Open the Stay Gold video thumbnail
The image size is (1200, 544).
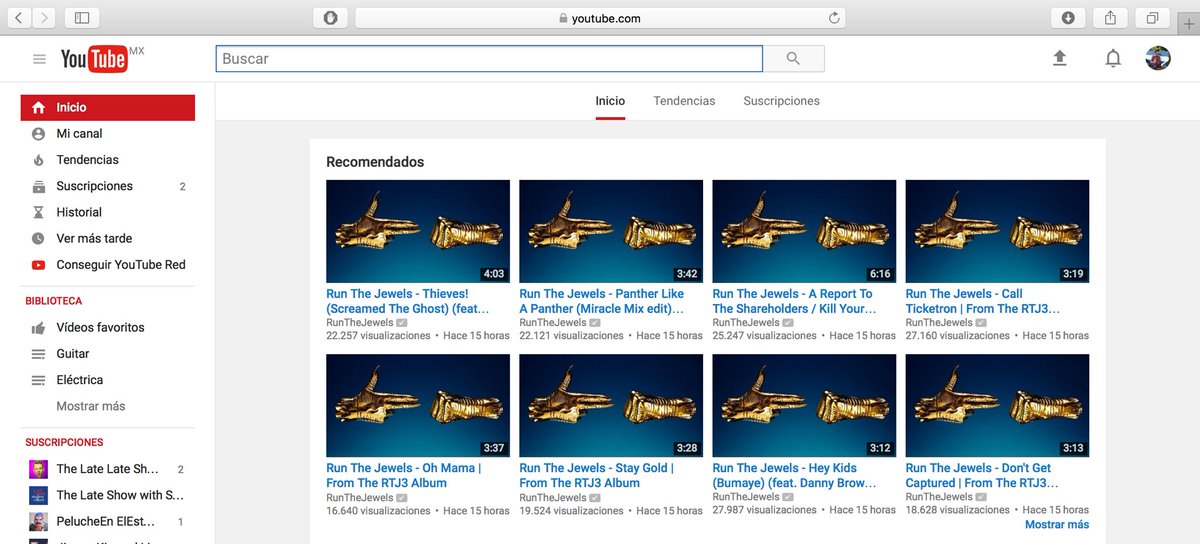pos(611,406)
